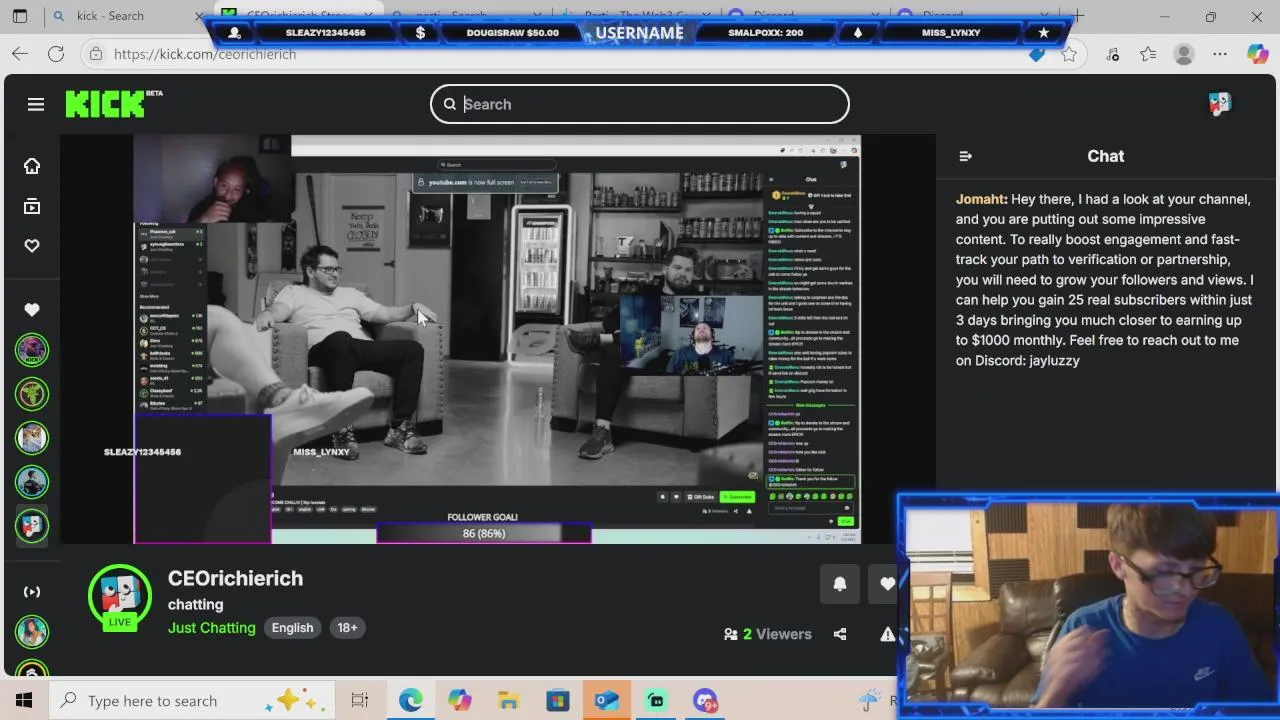The image size is (1280, 720).
Task: Open the CEOrichierich channel avatar with LIVE badge
Action: pyautogui.click(x=120, y=598)
